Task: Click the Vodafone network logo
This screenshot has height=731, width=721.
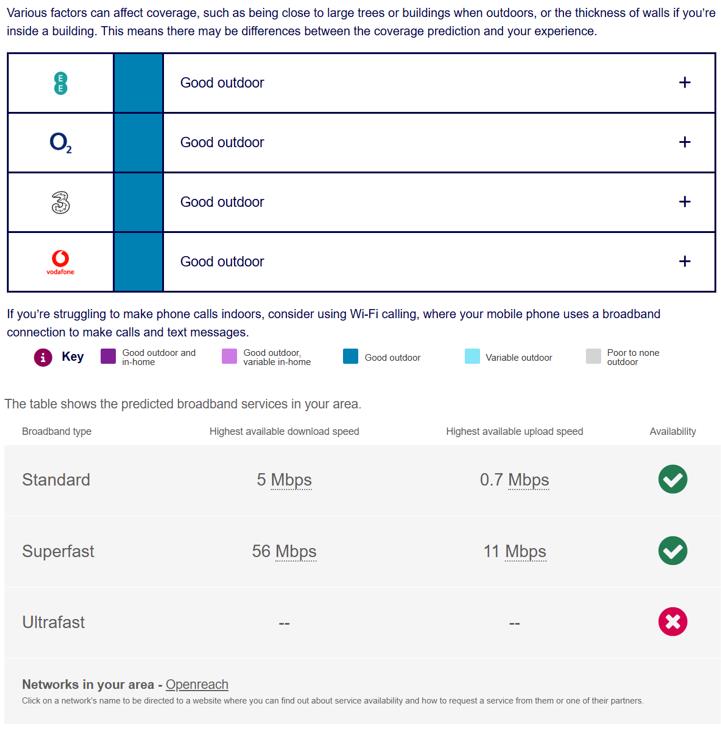Action: tap(60, 261)
